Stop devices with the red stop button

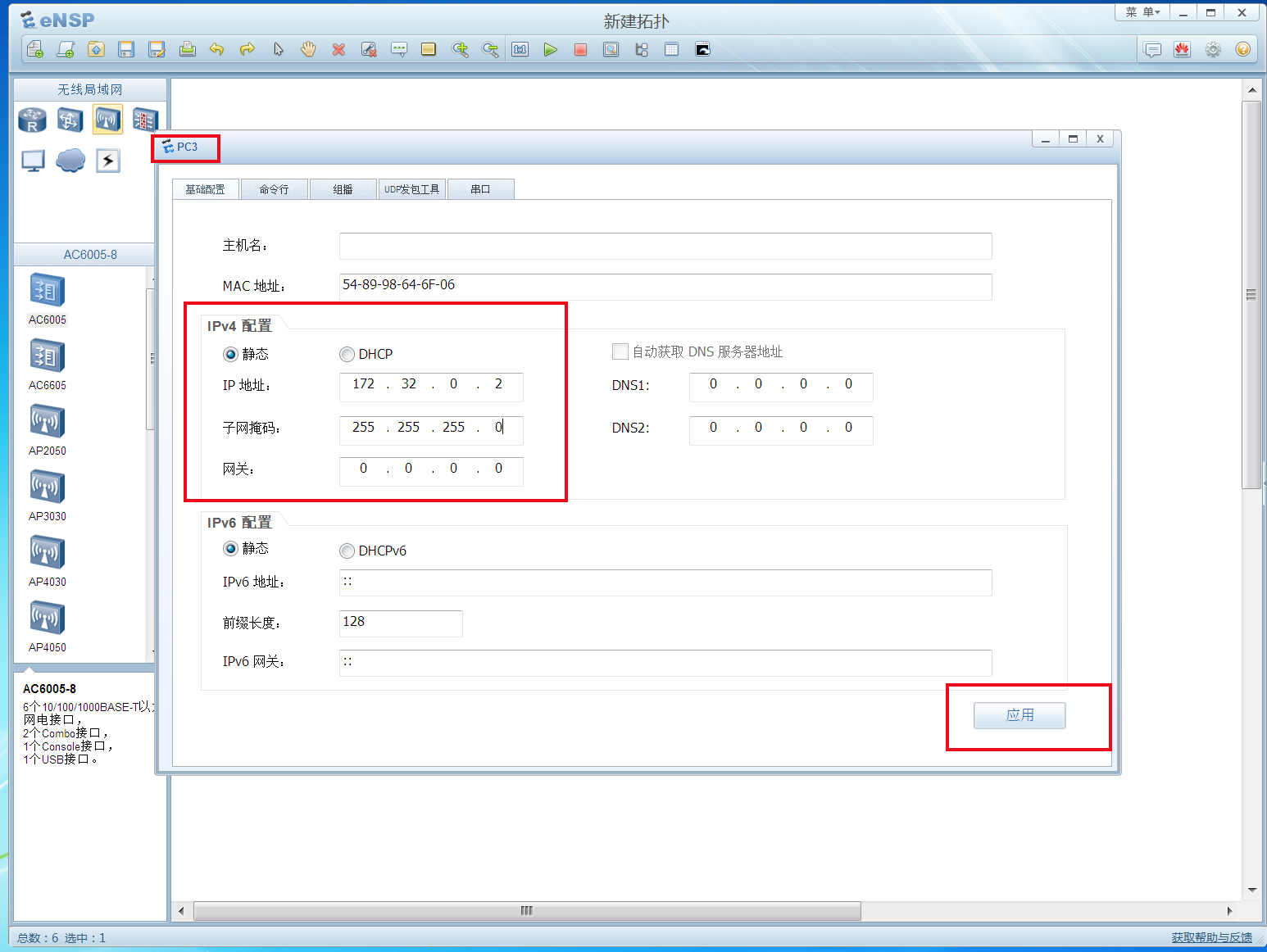pos(580,49)
